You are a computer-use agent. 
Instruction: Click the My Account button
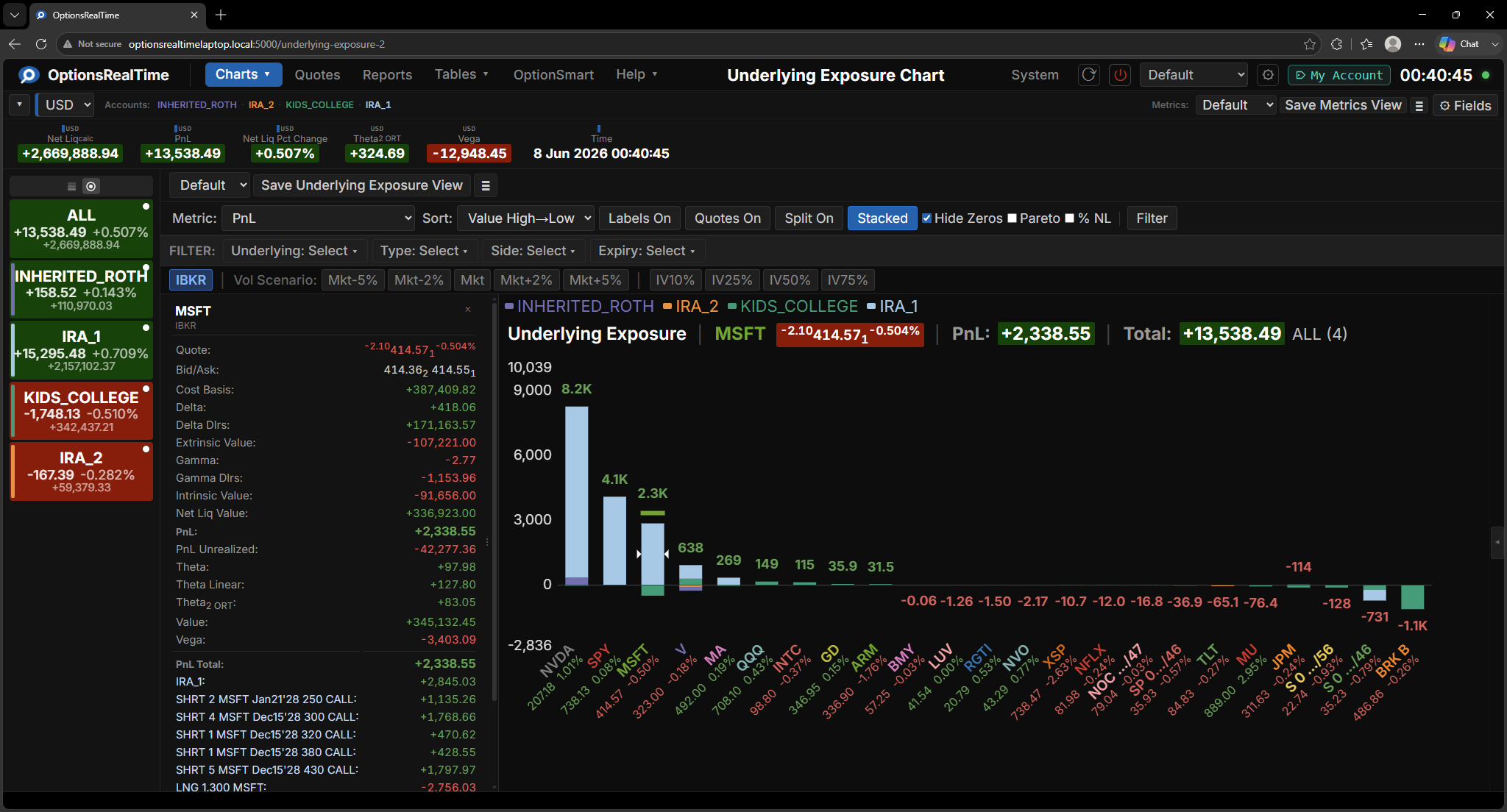(1339, 75)
